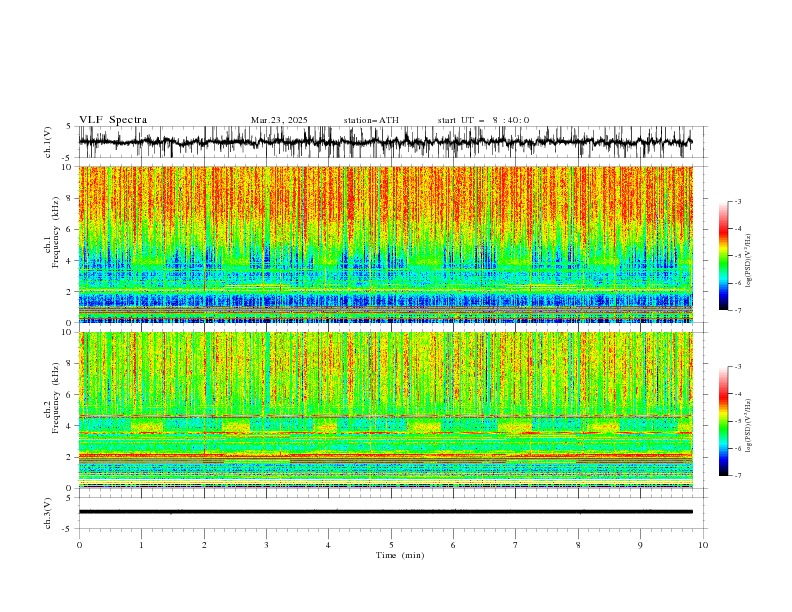Click the time axis tick label '9'
This screenshot has width=792, height=612.
(640, 545)
